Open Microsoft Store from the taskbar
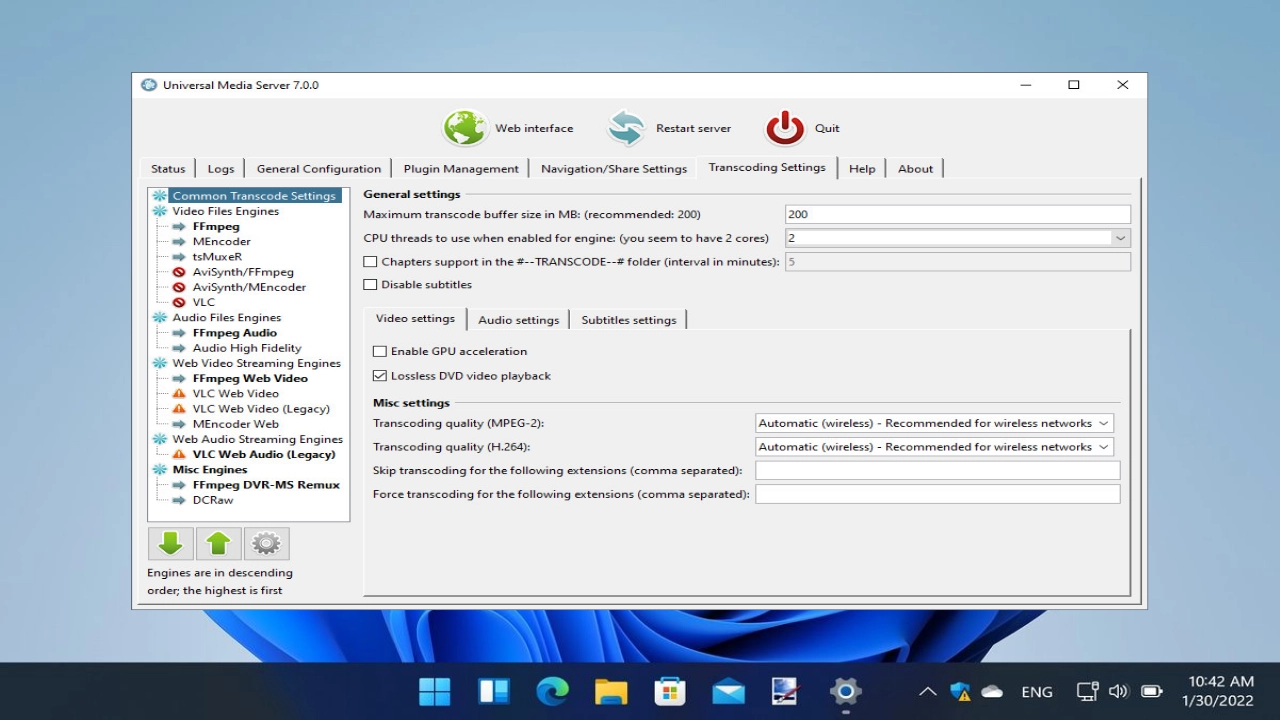Viewport: 1280px width, 720px height. pyautogui.click(x=669, y=691)
